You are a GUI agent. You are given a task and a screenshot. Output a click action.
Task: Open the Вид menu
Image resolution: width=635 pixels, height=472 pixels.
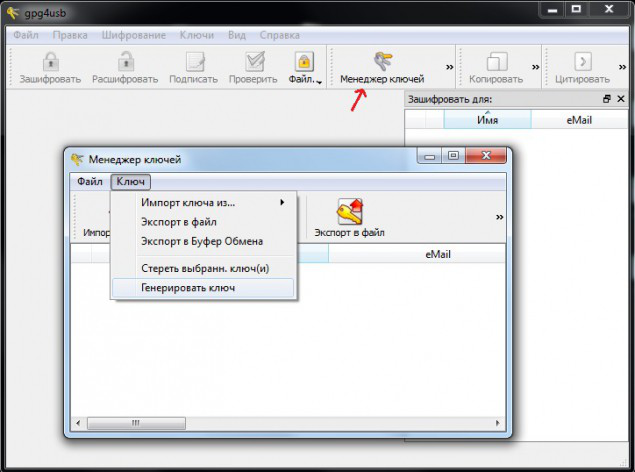237,35
